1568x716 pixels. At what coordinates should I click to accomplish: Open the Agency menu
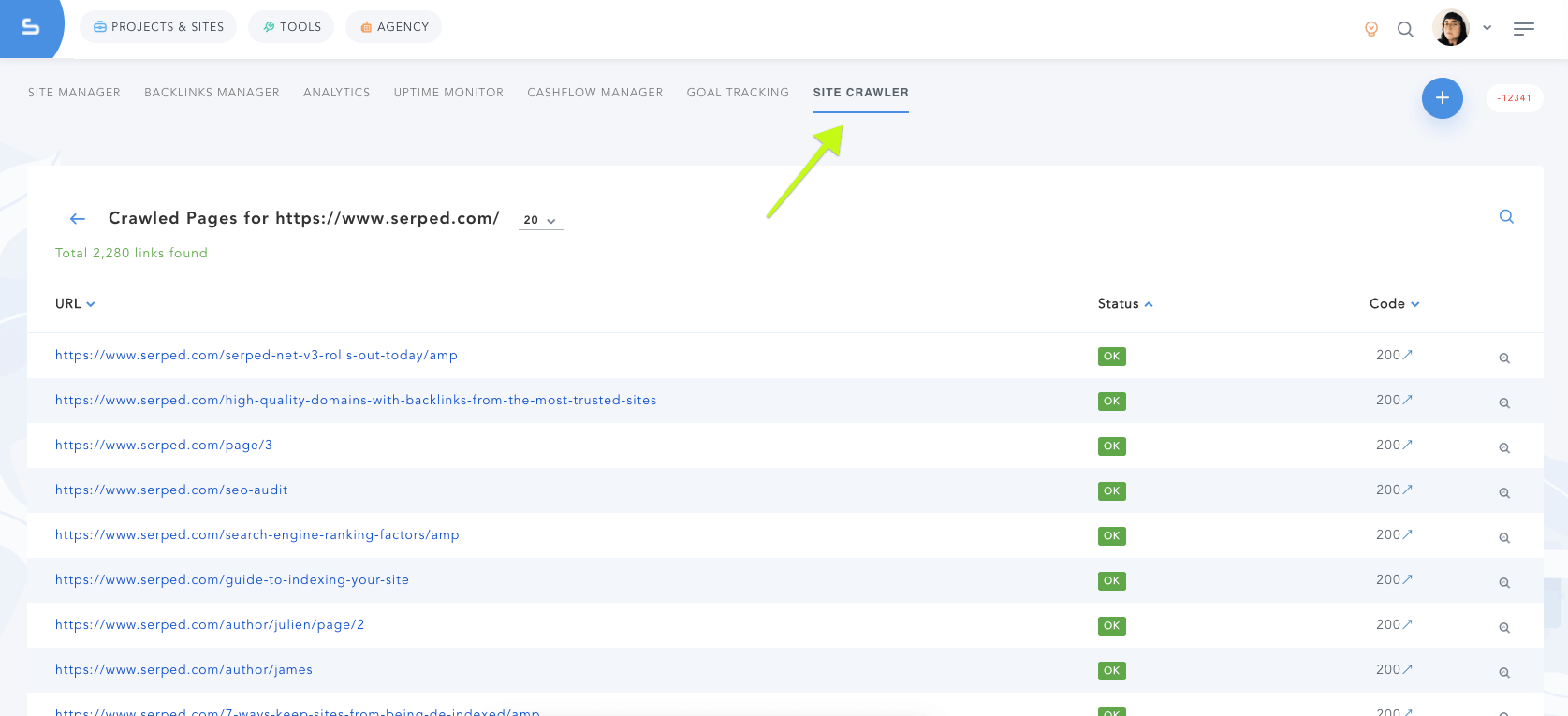pos(394,27)
